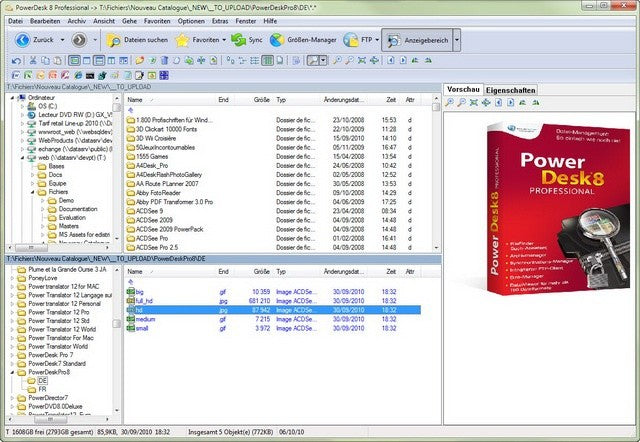640x442 pixels.
Task: Launch Internet Explorer icon in launch bar
Action: pyautogui.click(x=78, y=76)
